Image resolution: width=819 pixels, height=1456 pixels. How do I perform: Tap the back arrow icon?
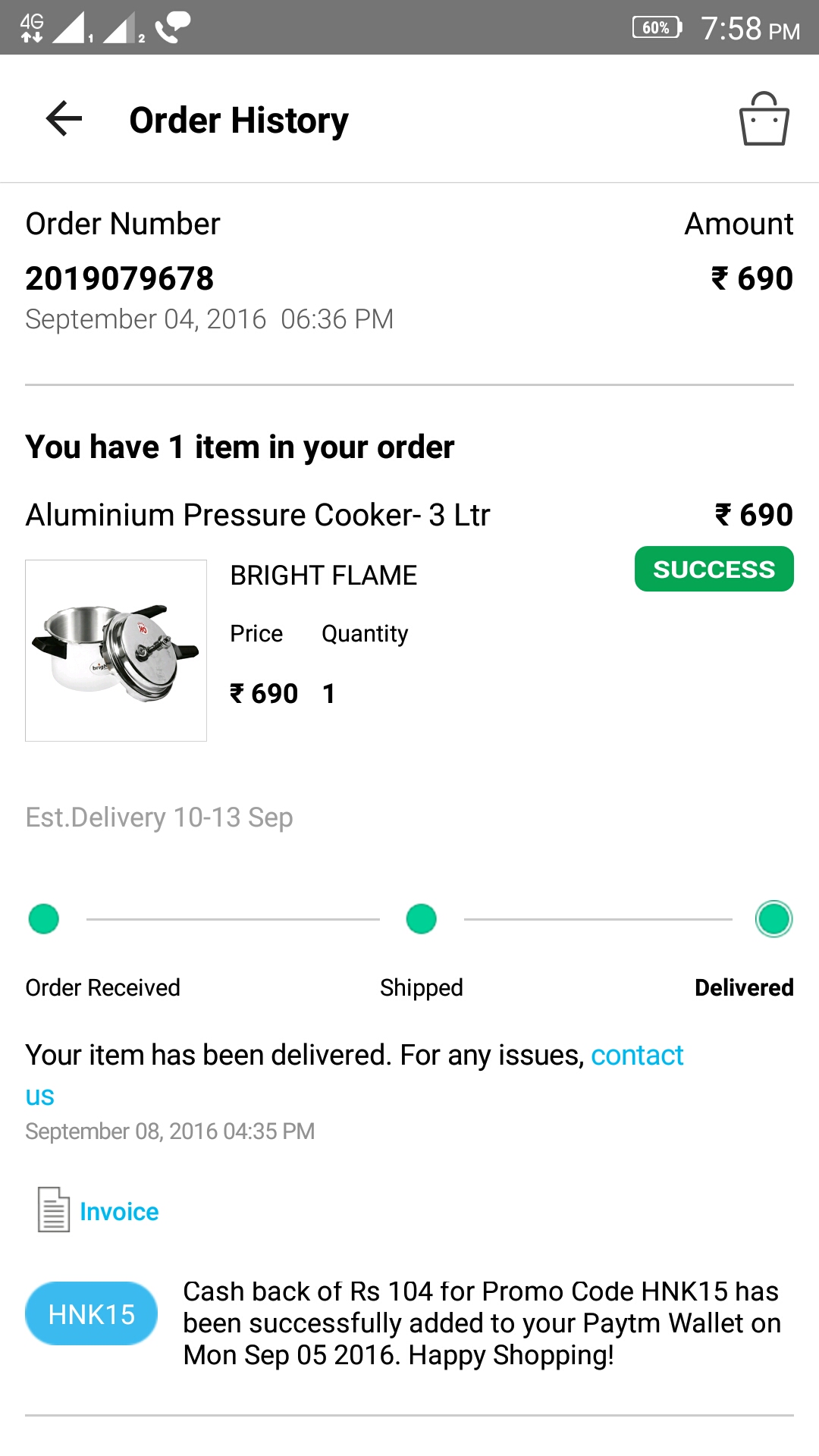click(64, 119)
